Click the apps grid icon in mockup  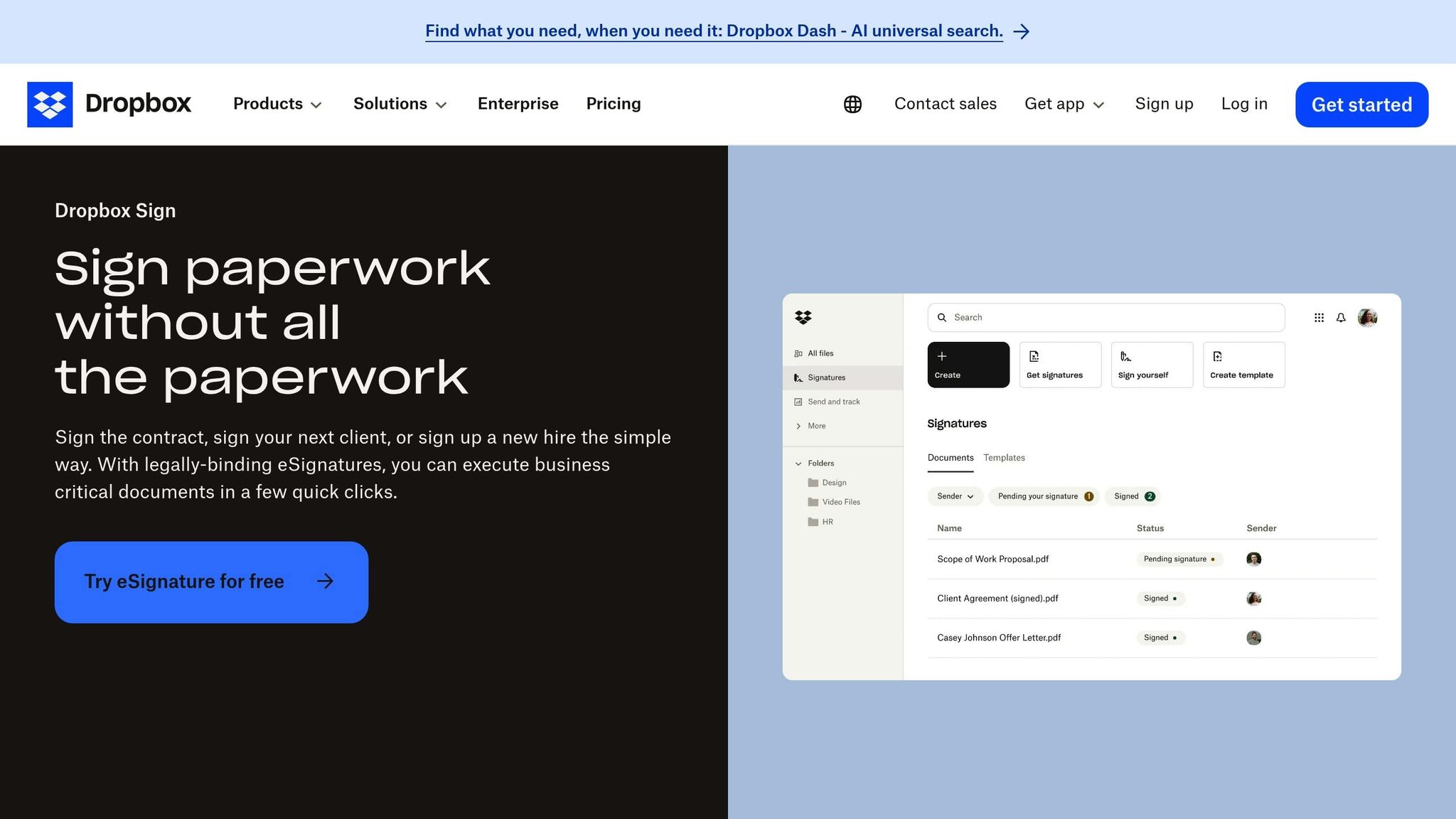(x=1319, y=318)
